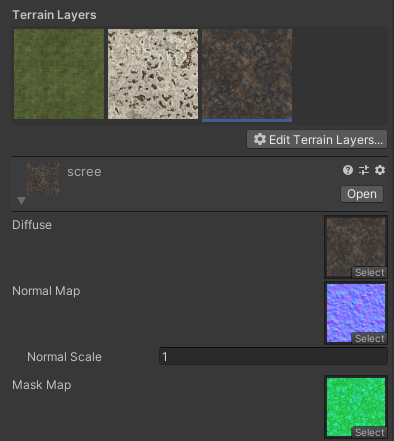Click the Normal Map label
The height and width of the screenshot is (441, 394).
[46, 291]
